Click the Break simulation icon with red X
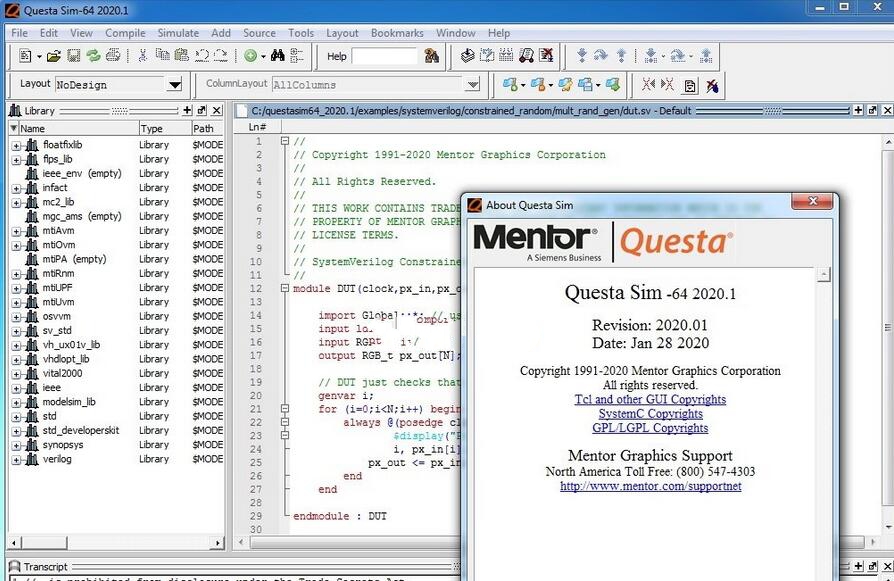Image resolution: width=894 pixels, height=581 pixels. pos(546,55)
